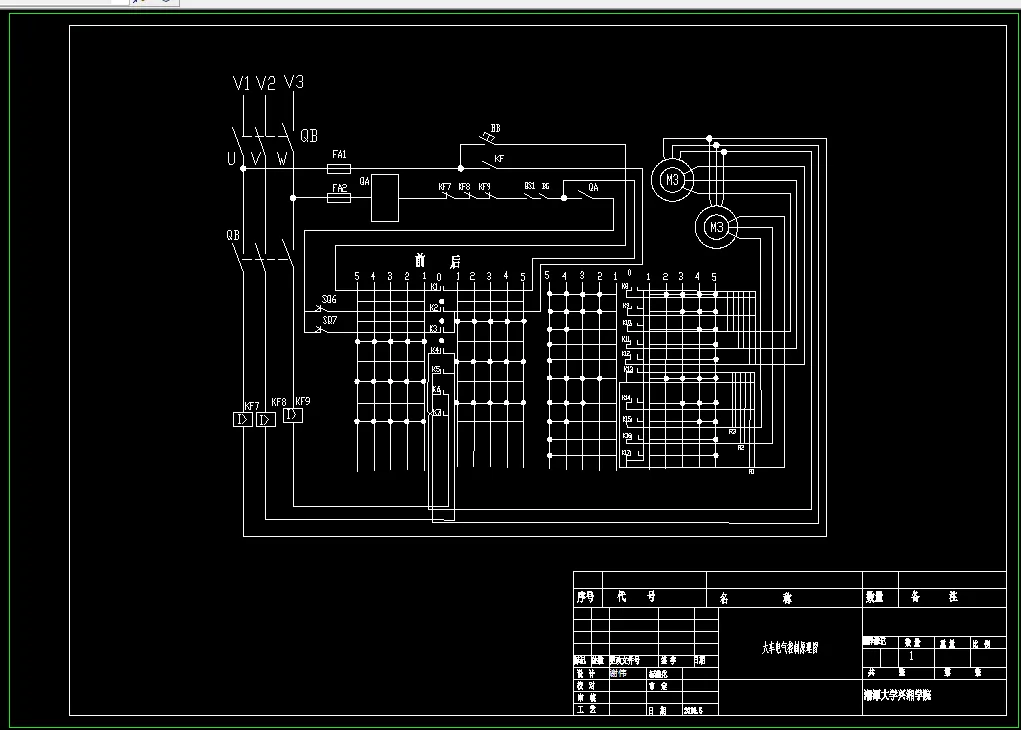Select the KF7 contact label in the control line
The height and width of the screenshot is (730, 1021).
pyautogui.click(x=445, y=187)
